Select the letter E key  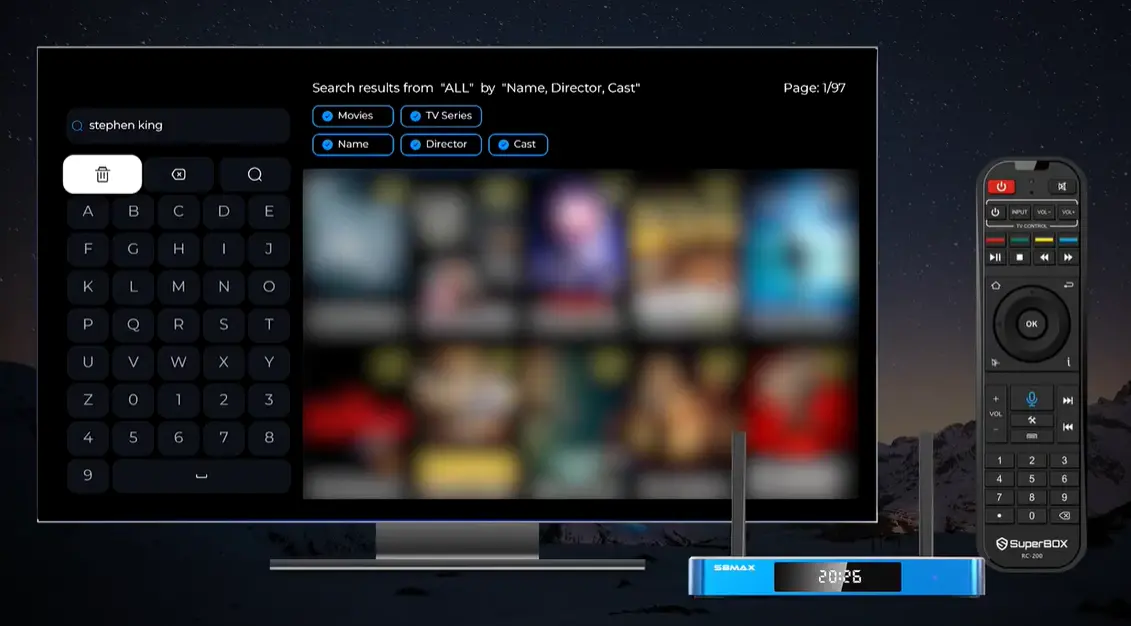[x=269, y=211]
